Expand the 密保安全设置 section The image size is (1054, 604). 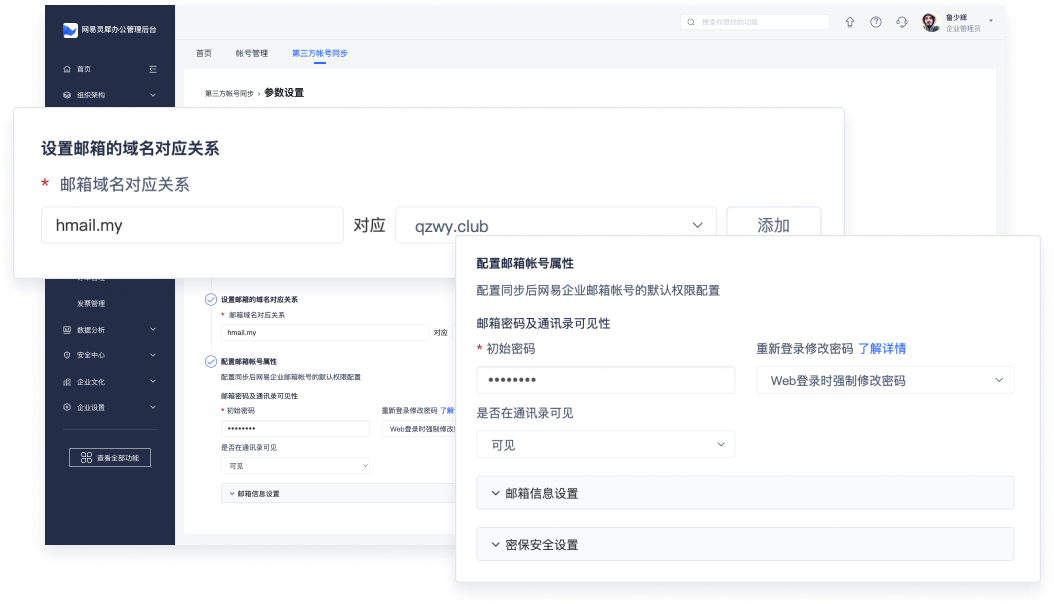click(745, 544)
